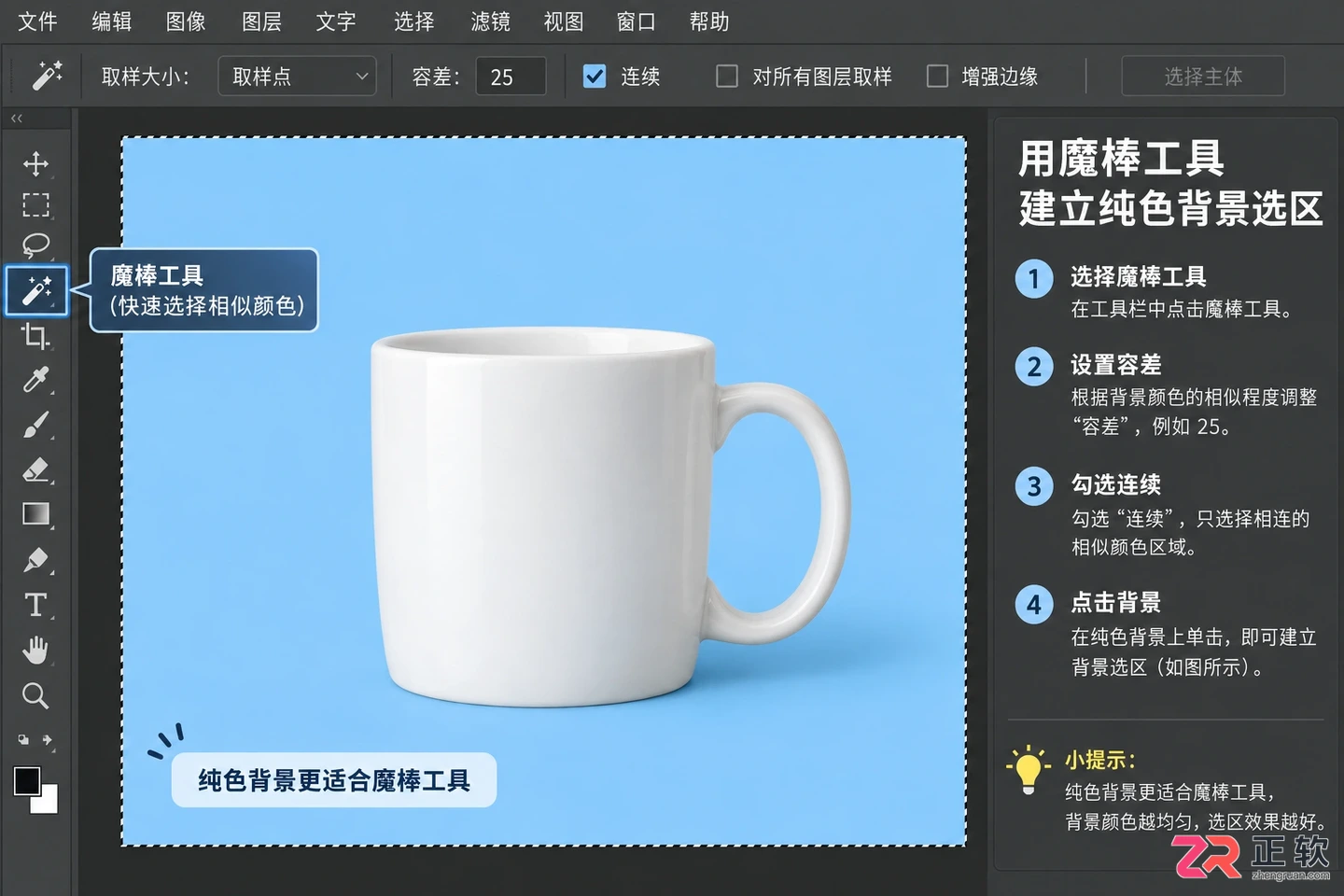Open the 图像 menu
The height and width of the screenshot is (896, 1344).
click(186, 21)
